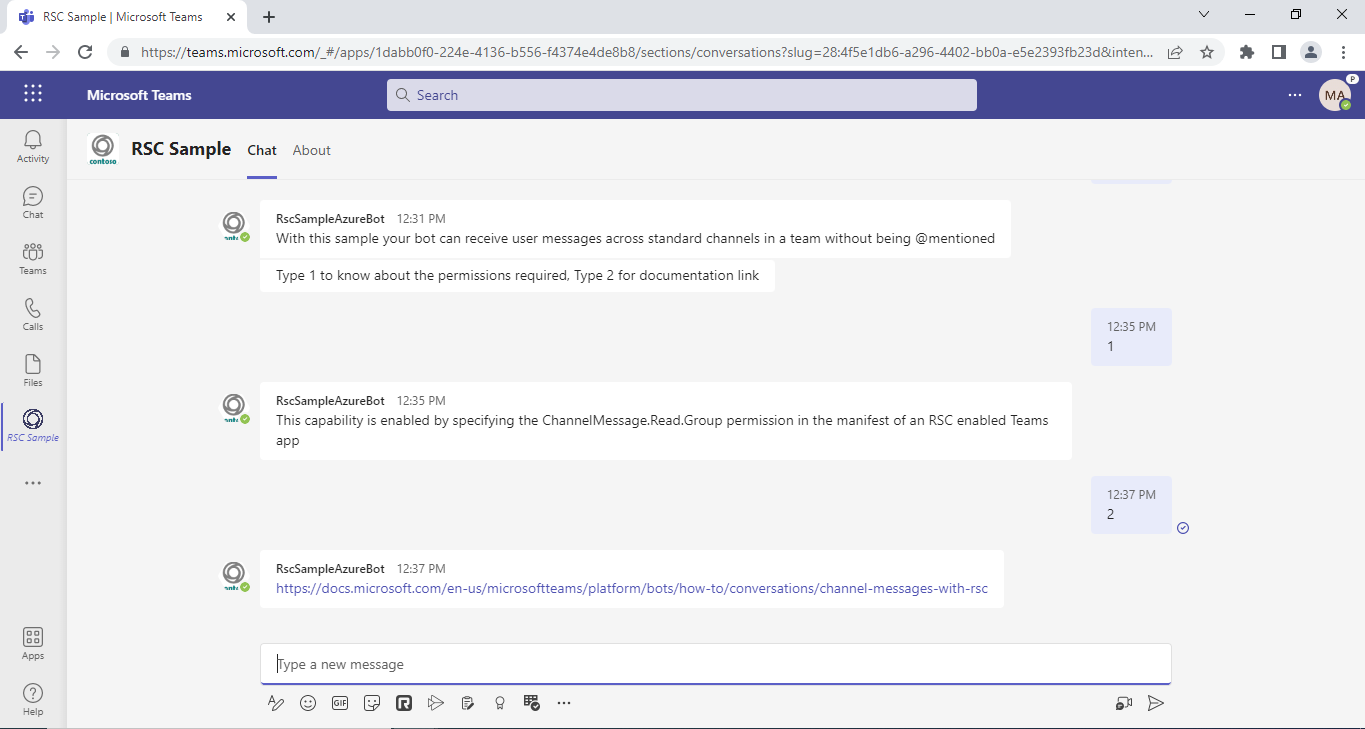Screen dimensions: 1365x729
Task: Open the Chrome three-dot menu
Action: (x=1343, y=52)
